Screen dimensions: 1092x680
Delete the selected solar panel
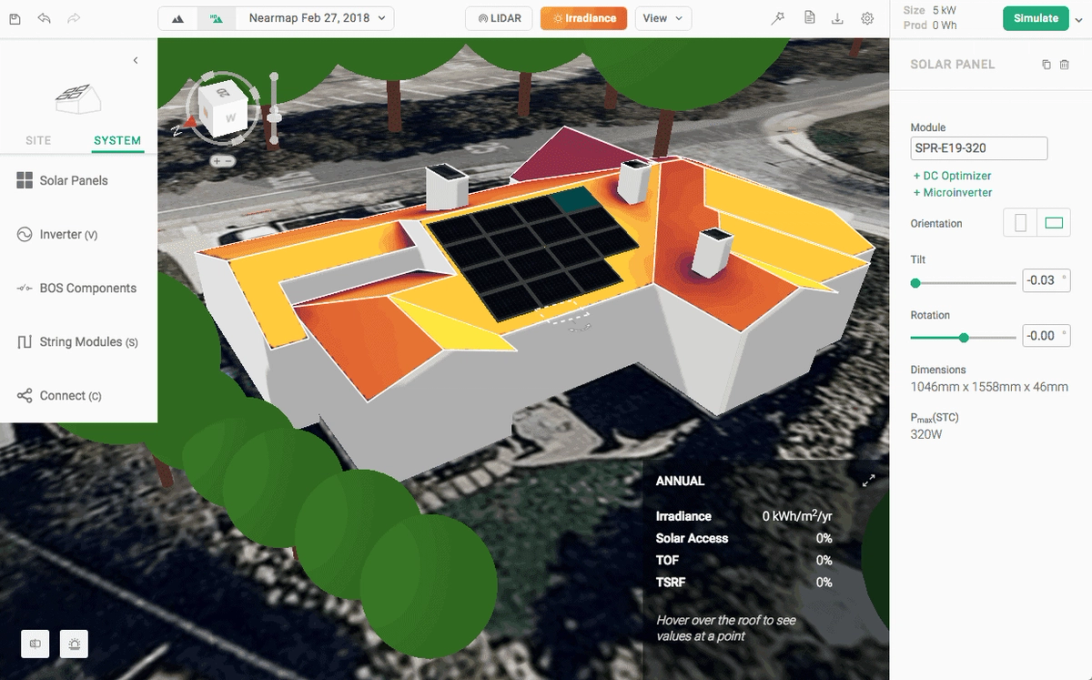[x=1063, y=64]
